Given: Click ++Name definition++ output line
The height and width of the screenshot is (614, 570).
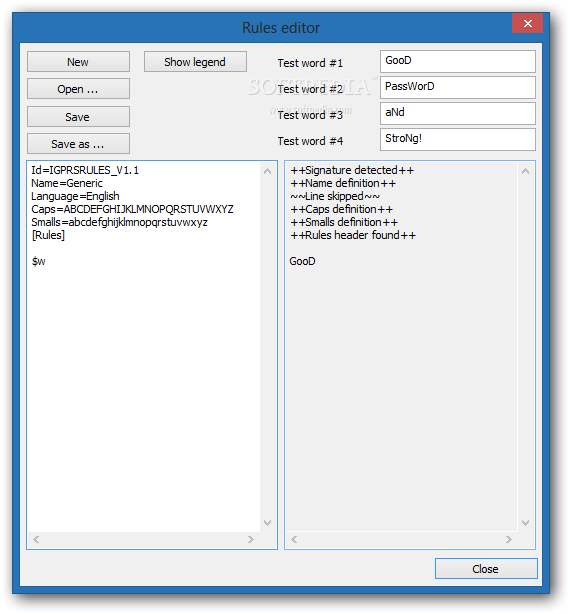Looking at the screenshot, I should point(343,183).
